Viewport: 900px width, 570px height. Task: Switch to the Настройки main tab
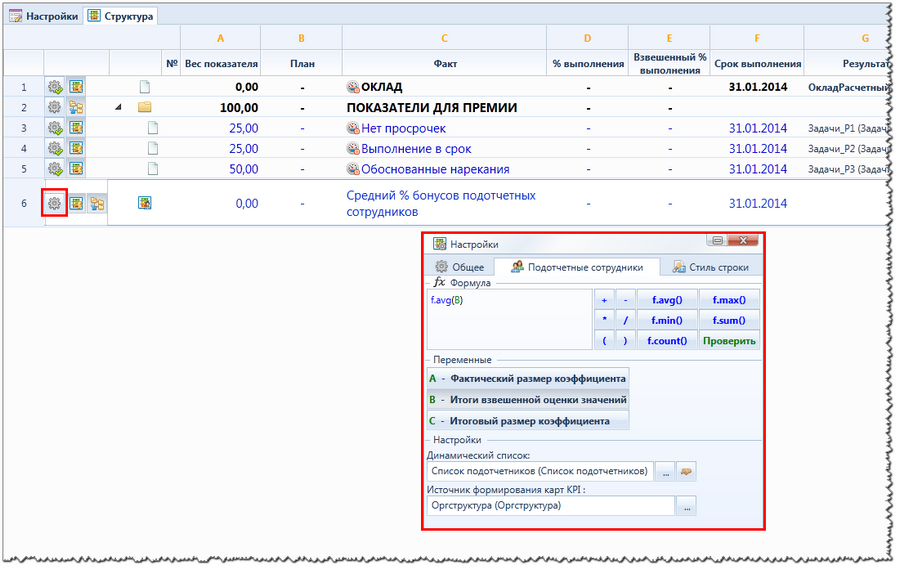[x=44, y=16]
